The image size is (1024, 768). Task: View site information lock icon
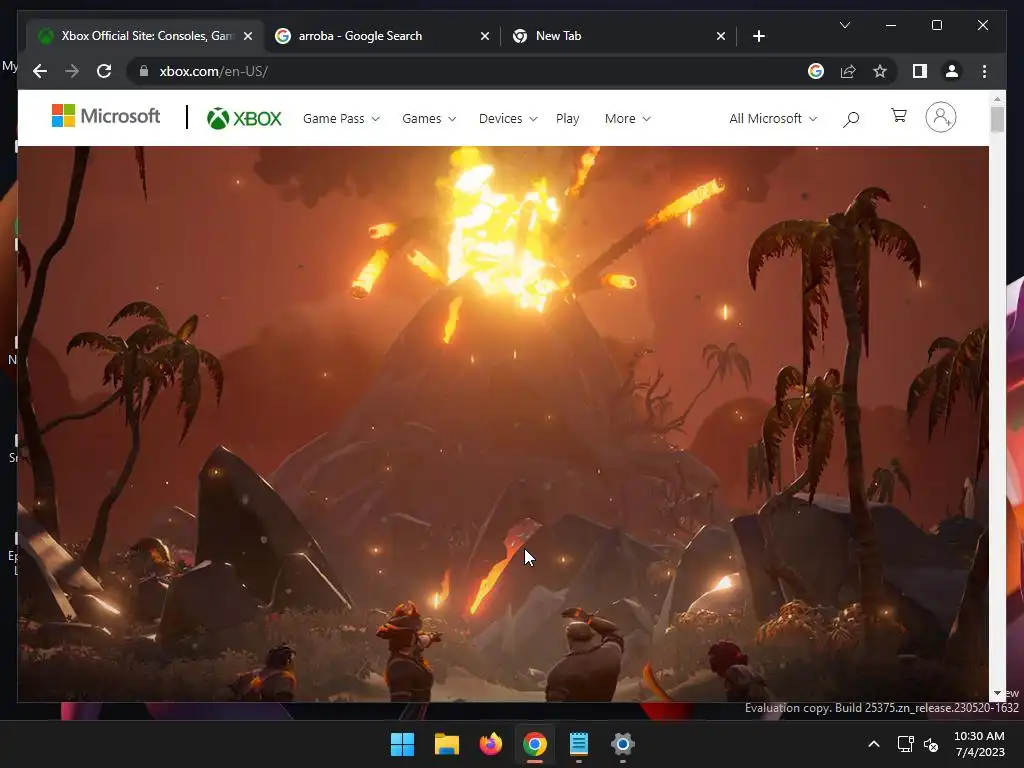click(x=144, y=71)
